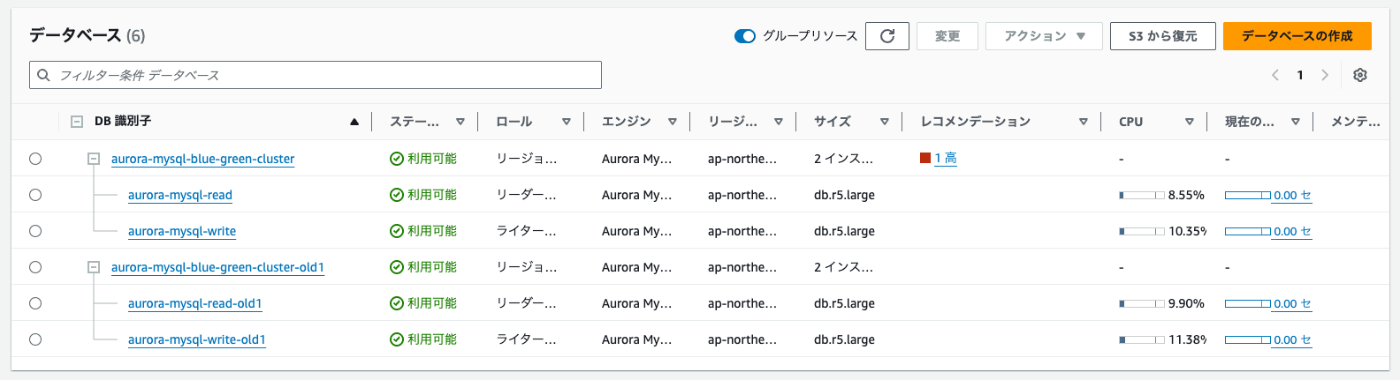Image resolution: width=1400 pixels, height=380 pixels.
Task: Focus the フィルター条件 データベース search field
Action: [x=315, y=75]
